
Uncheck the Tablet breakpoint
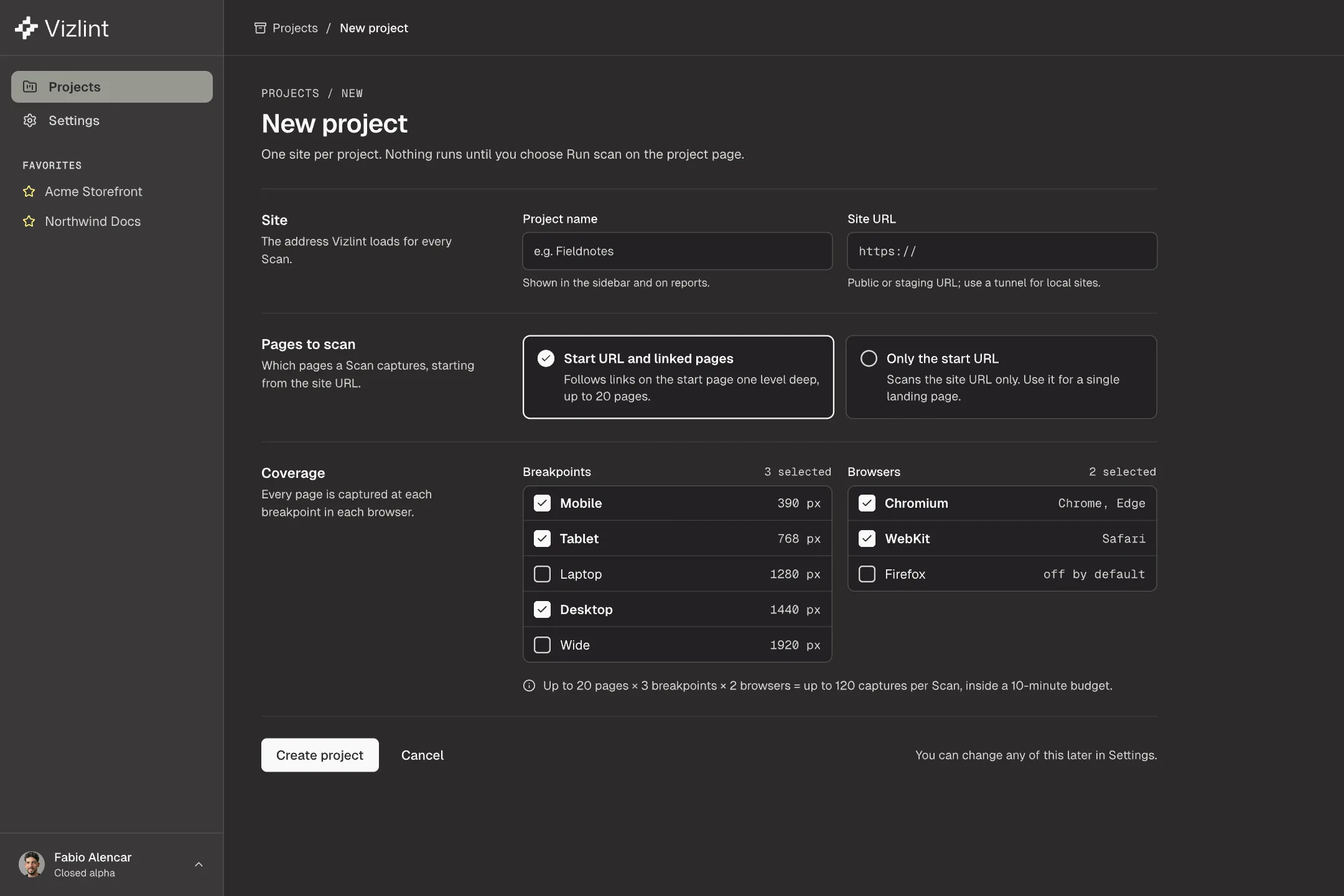pos(542,539)
